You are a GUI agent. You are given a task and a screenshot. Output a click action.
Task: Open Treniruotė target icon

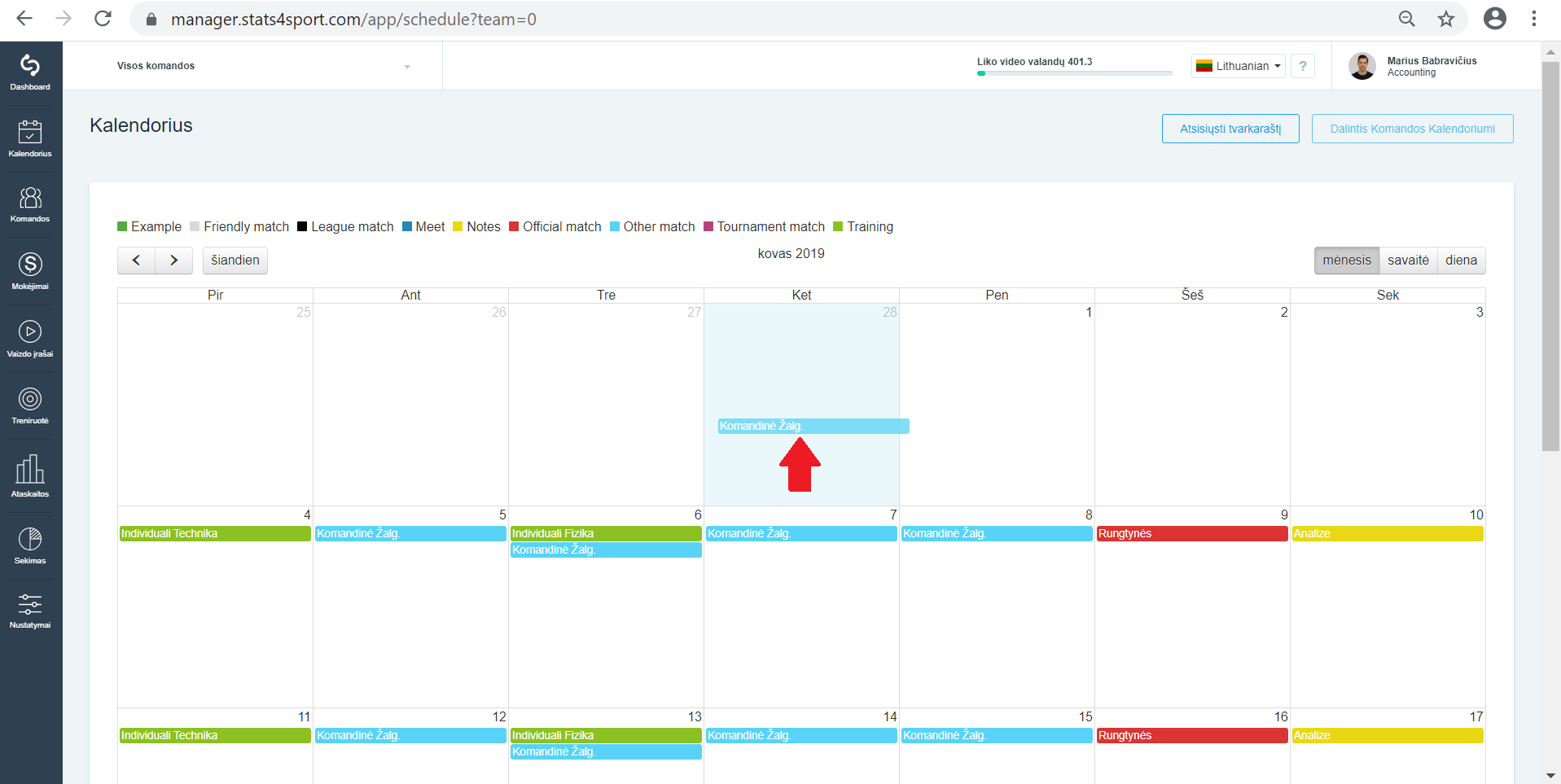tap(30, 405)
